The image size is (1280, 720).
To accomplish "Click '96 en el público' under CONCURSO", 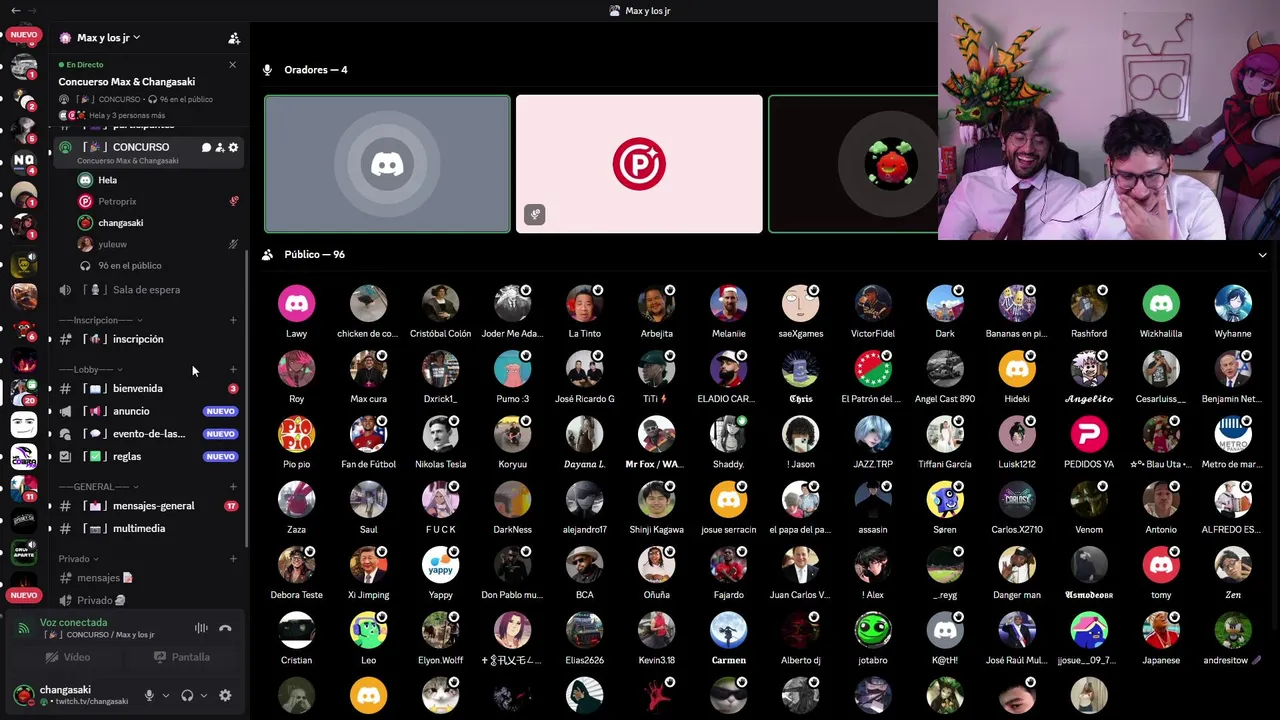I will point(130,266).
